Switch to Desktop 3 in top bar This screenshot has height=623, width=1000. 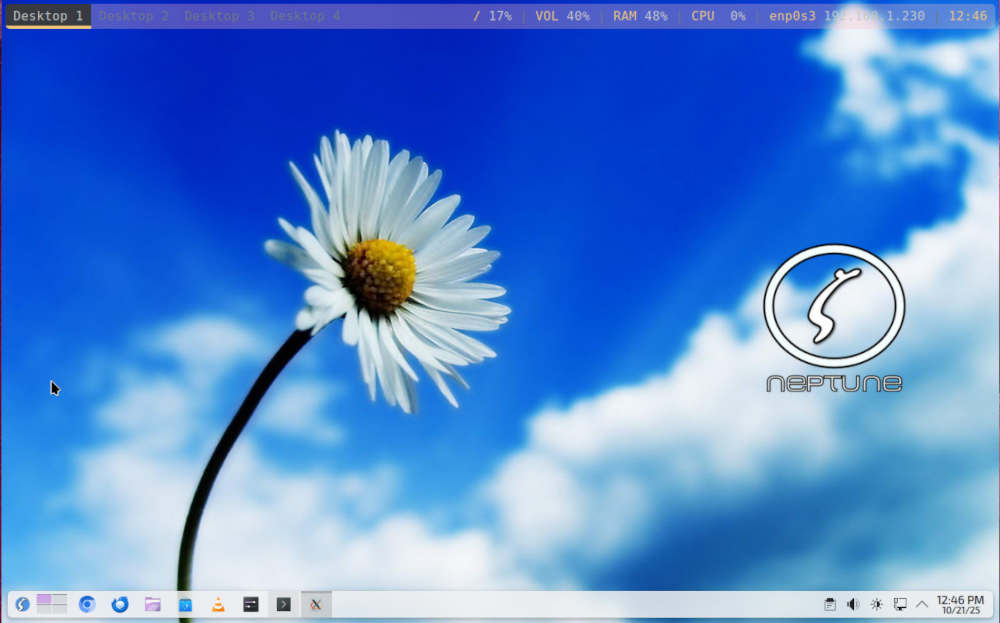point(219,16)
